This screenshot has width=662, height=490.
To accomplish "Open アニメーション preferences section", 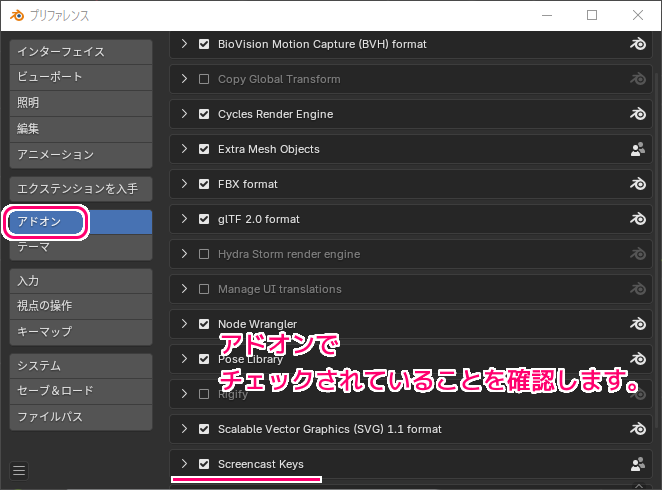I will [x=81, y=155].
